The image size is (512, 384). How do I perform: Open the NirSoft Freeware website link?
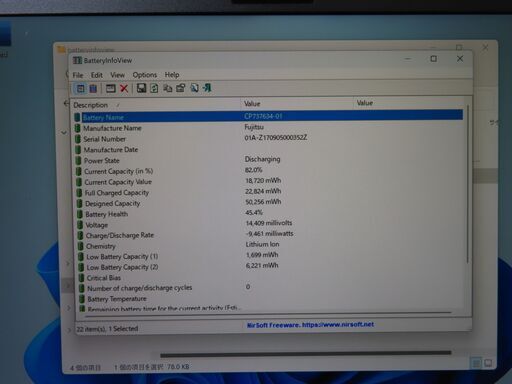pos(310,325)
